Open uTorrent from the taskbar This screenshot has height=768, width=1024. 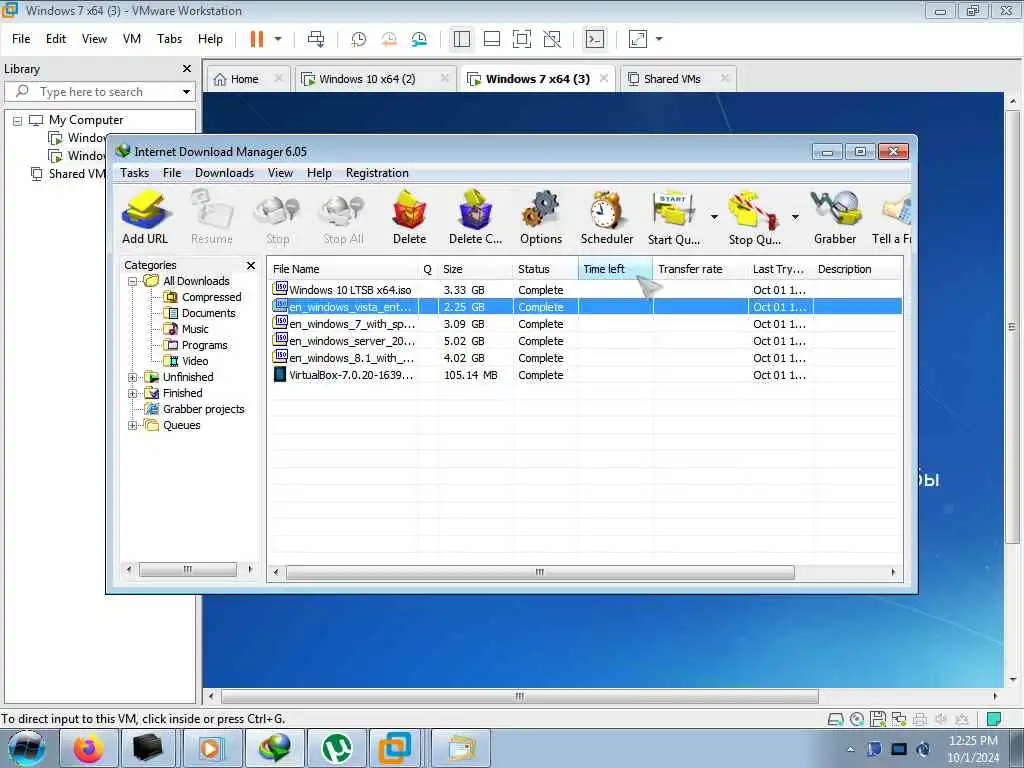(336, 748)
